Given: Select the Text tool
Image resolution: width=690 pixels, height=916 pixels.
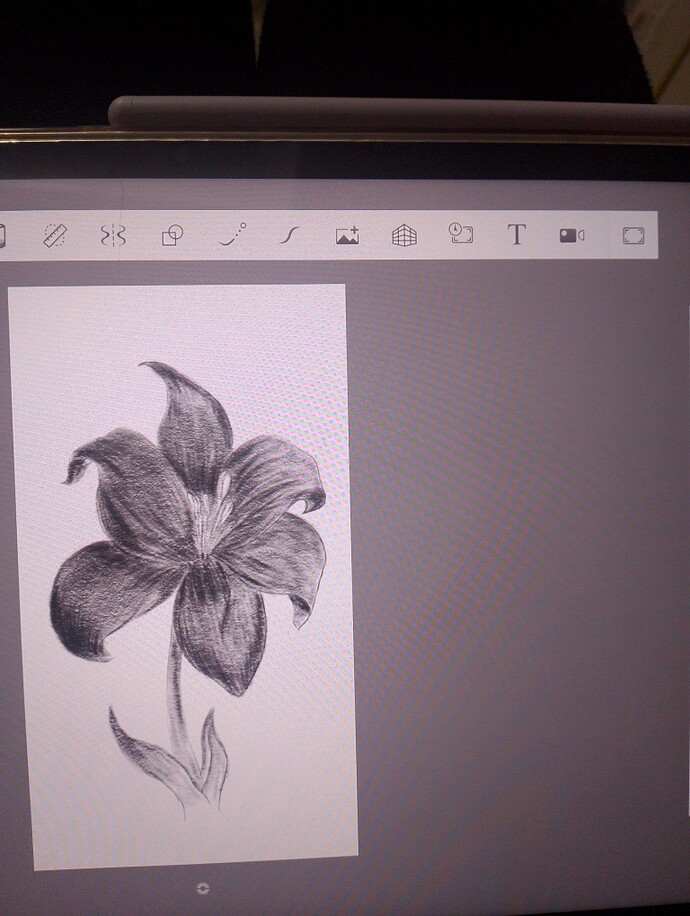Looking at the screenshot, I should click(x=516, y=234).
